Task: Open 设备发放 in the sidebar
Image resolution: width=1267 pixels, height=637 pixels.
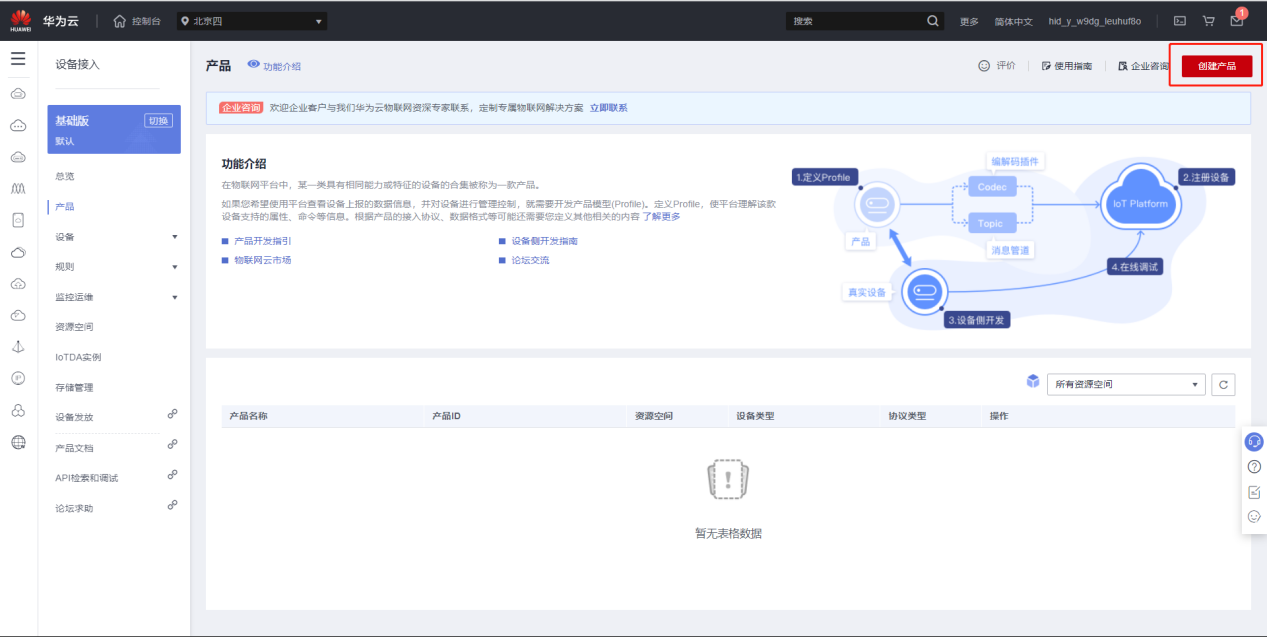Action: (74, 417)
